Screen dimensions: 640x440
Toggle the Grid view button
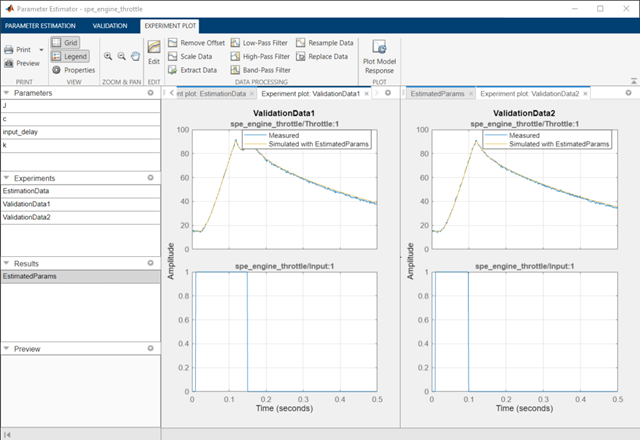click(x=65, y=42)
